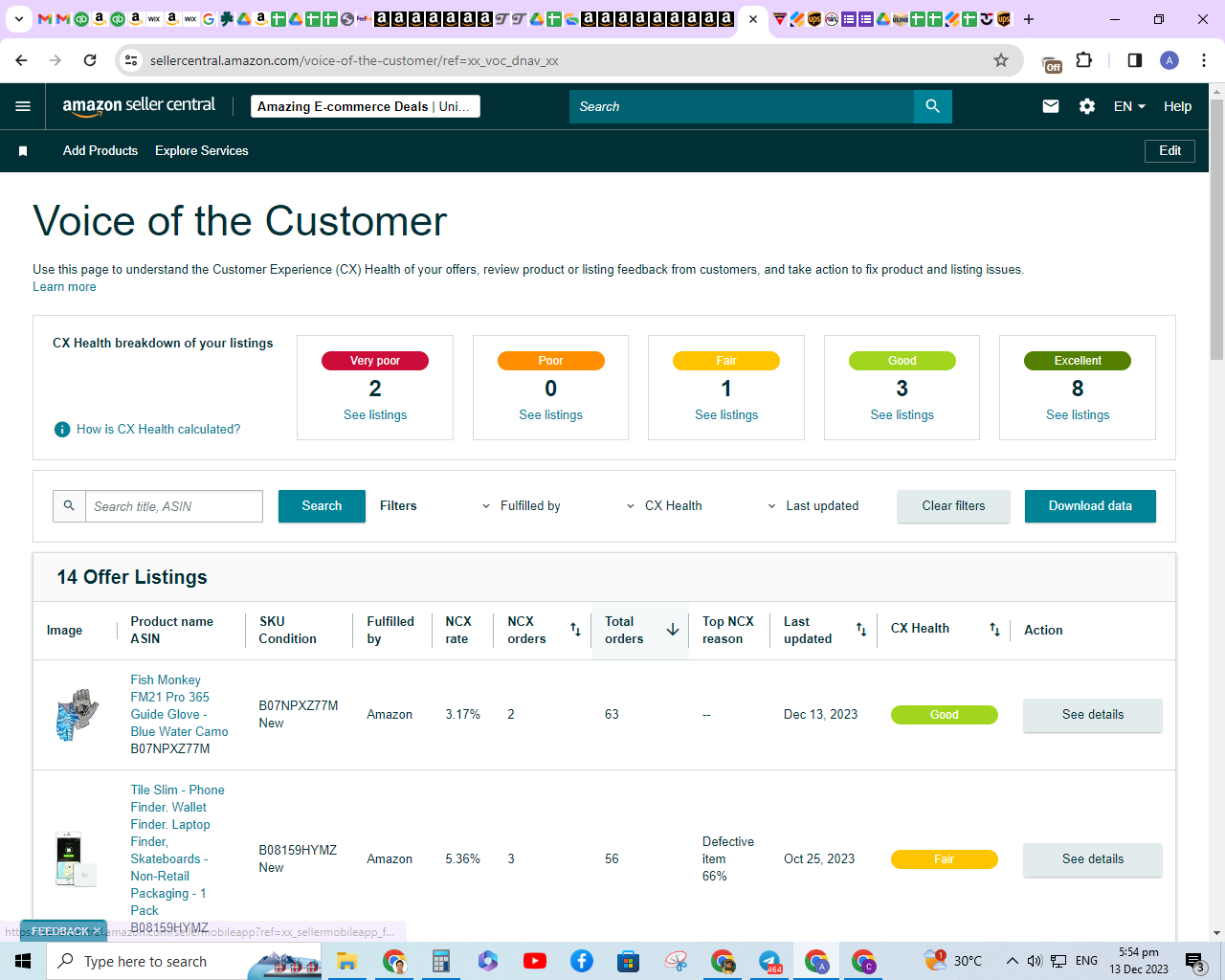Open the Chrome side panel

tap(1135, 60)
